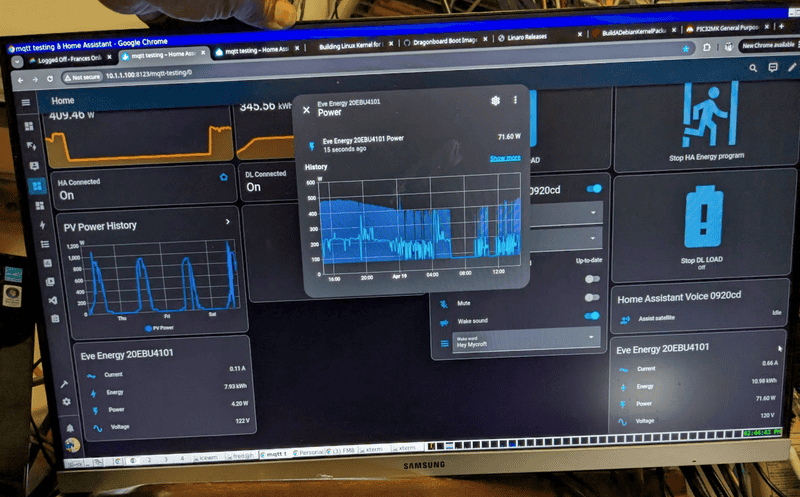The image size is (800, 497).
Task: Click the Stop DL LOAD label
Action: pos(702,260)
